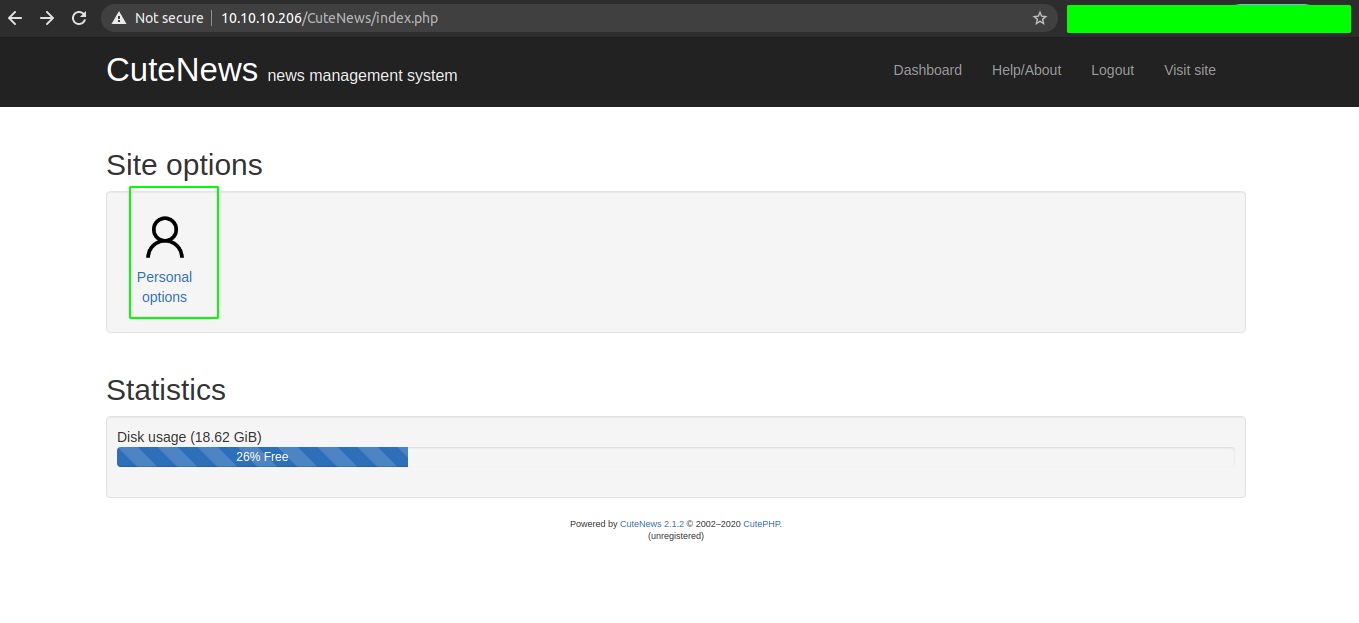Click the Not secure label text
This screenshot has height=623, width=1359.
pos(169,18)
